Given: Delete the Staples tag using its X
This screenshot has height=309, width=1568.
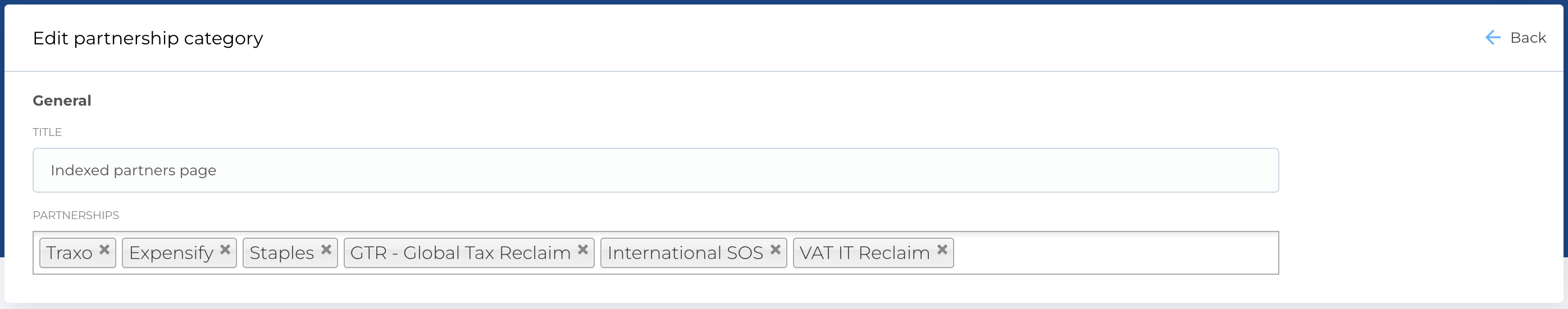Looking at the screenshot, I should [326, 250].
